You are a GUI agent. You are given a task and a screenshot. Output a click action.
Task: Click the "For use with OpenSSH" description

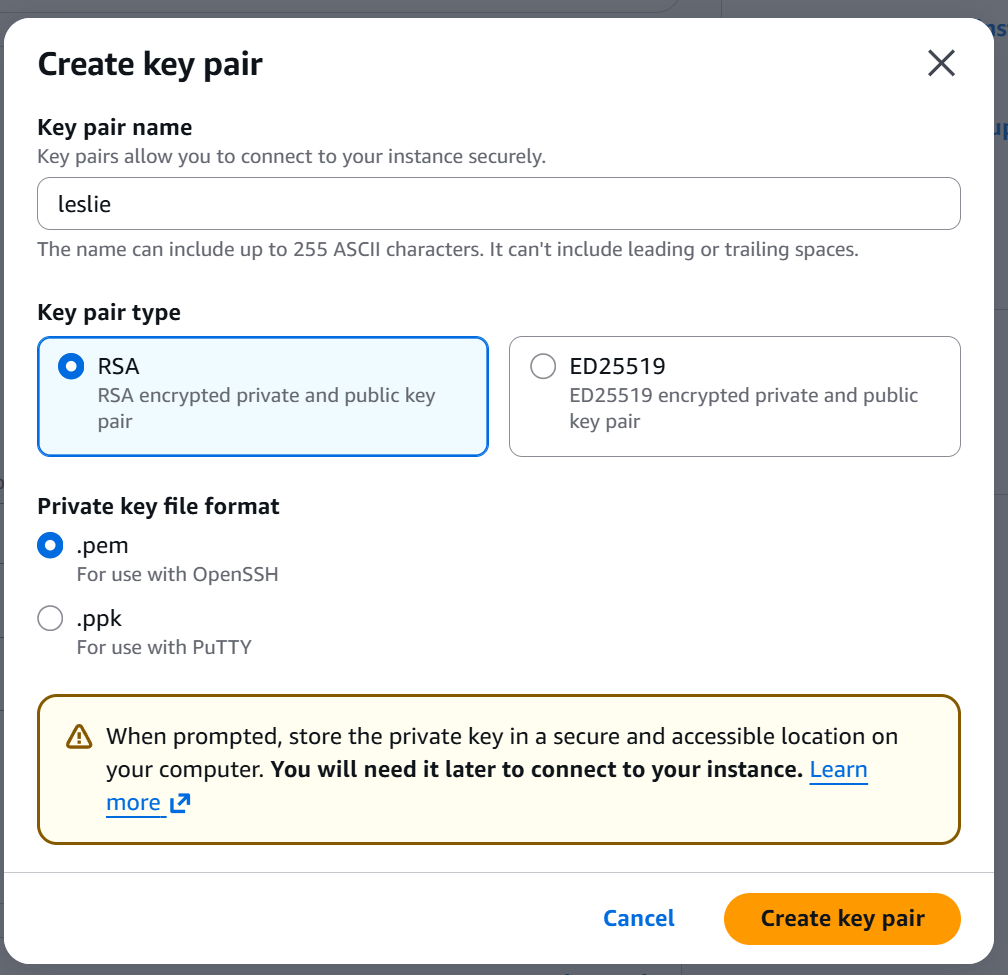point(177,575)
